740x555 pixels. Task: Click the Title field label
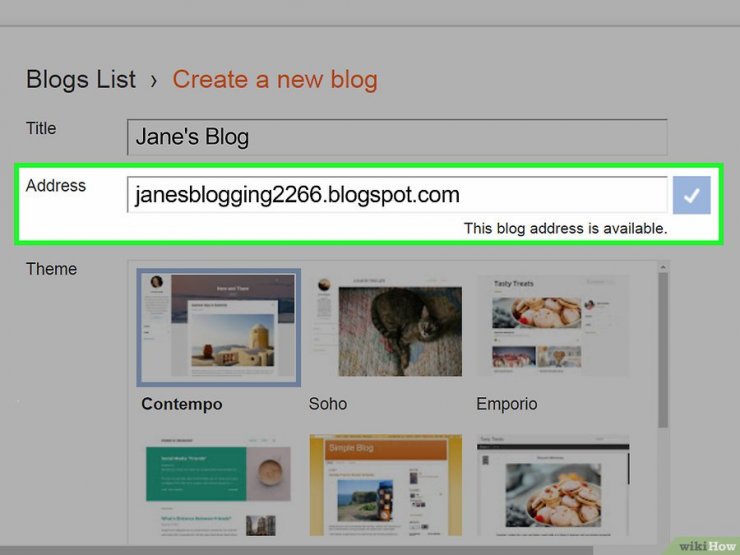point(41,128)
